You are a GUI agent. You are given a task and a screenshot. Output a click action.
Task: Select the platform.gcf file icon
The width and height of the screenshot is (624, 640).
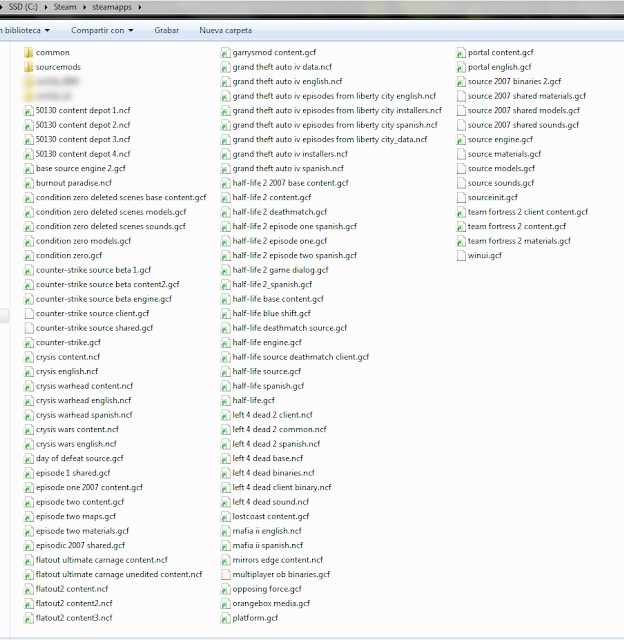[225, 618]
